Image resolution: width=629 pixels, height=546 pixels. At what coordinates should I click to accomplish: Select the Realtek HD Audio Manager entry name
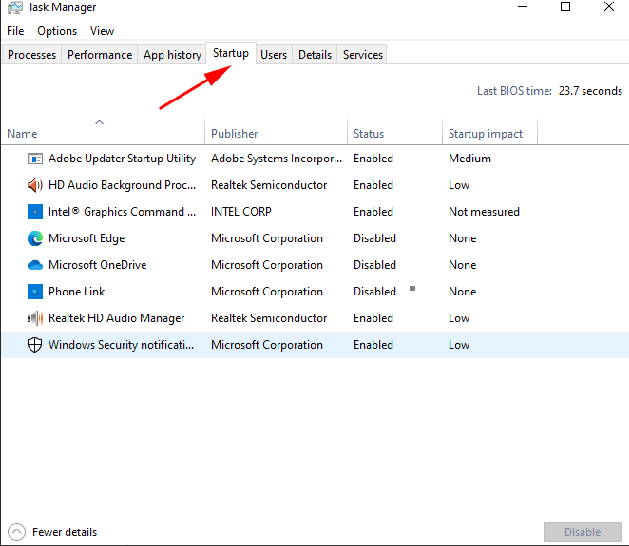click(x=116, y=318)
